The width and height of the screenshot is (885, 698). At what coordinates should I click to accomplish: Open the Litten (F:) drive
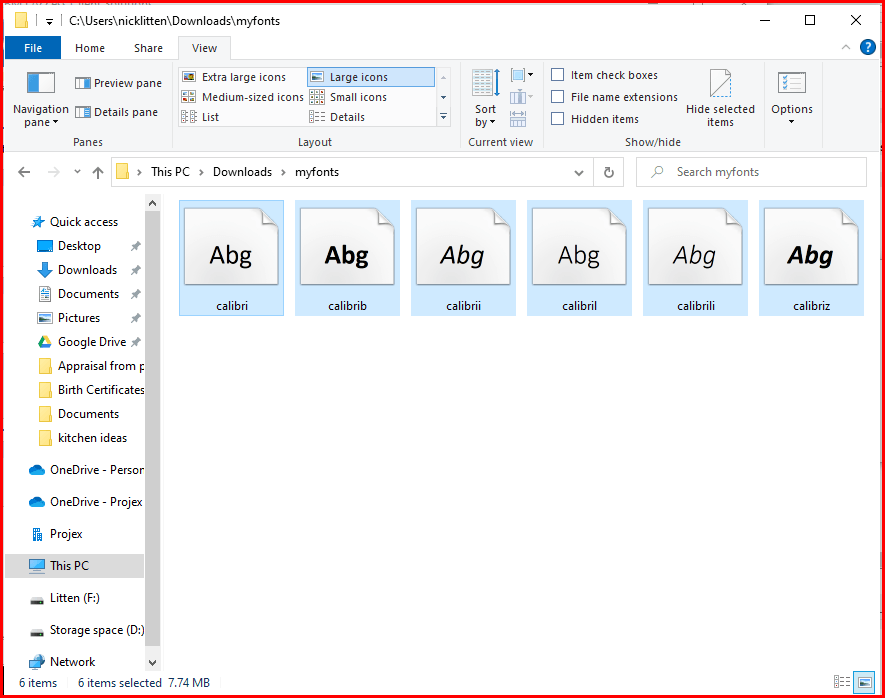click(x=64, y=598)
